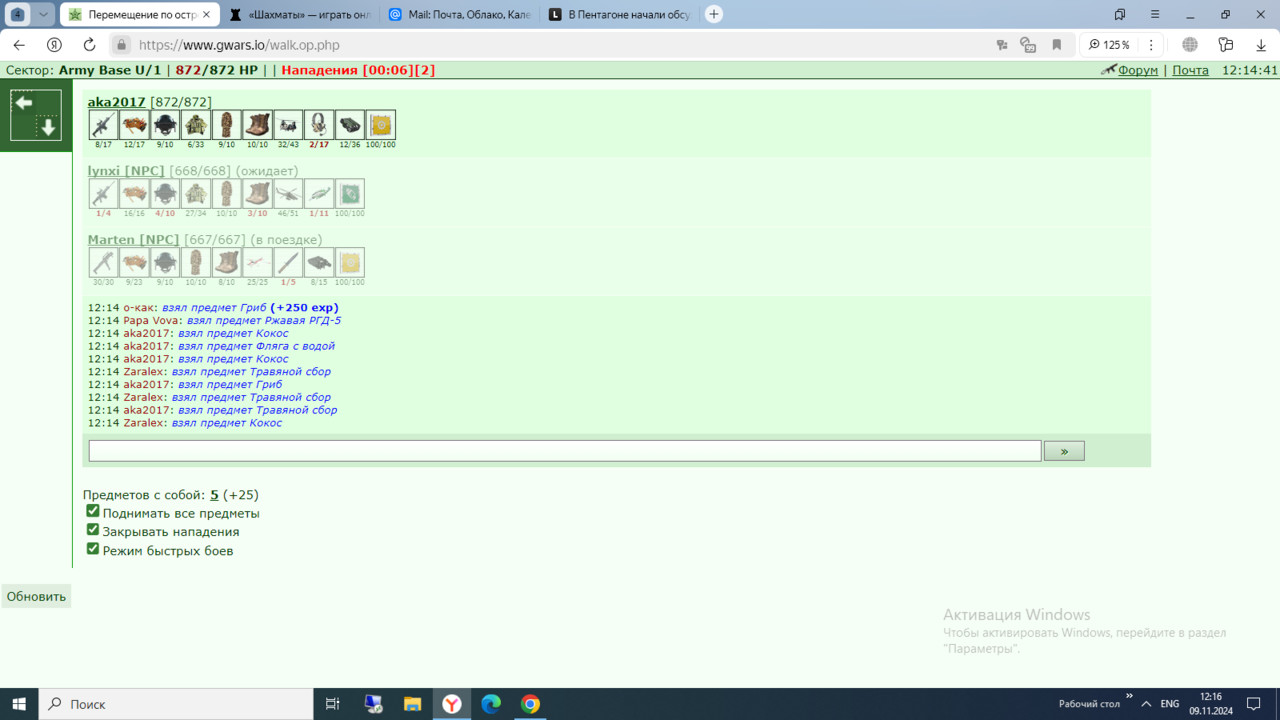1280x720 pixels.
Task: Click the Windows search box Поиск
Action: (x=175, y=704)
